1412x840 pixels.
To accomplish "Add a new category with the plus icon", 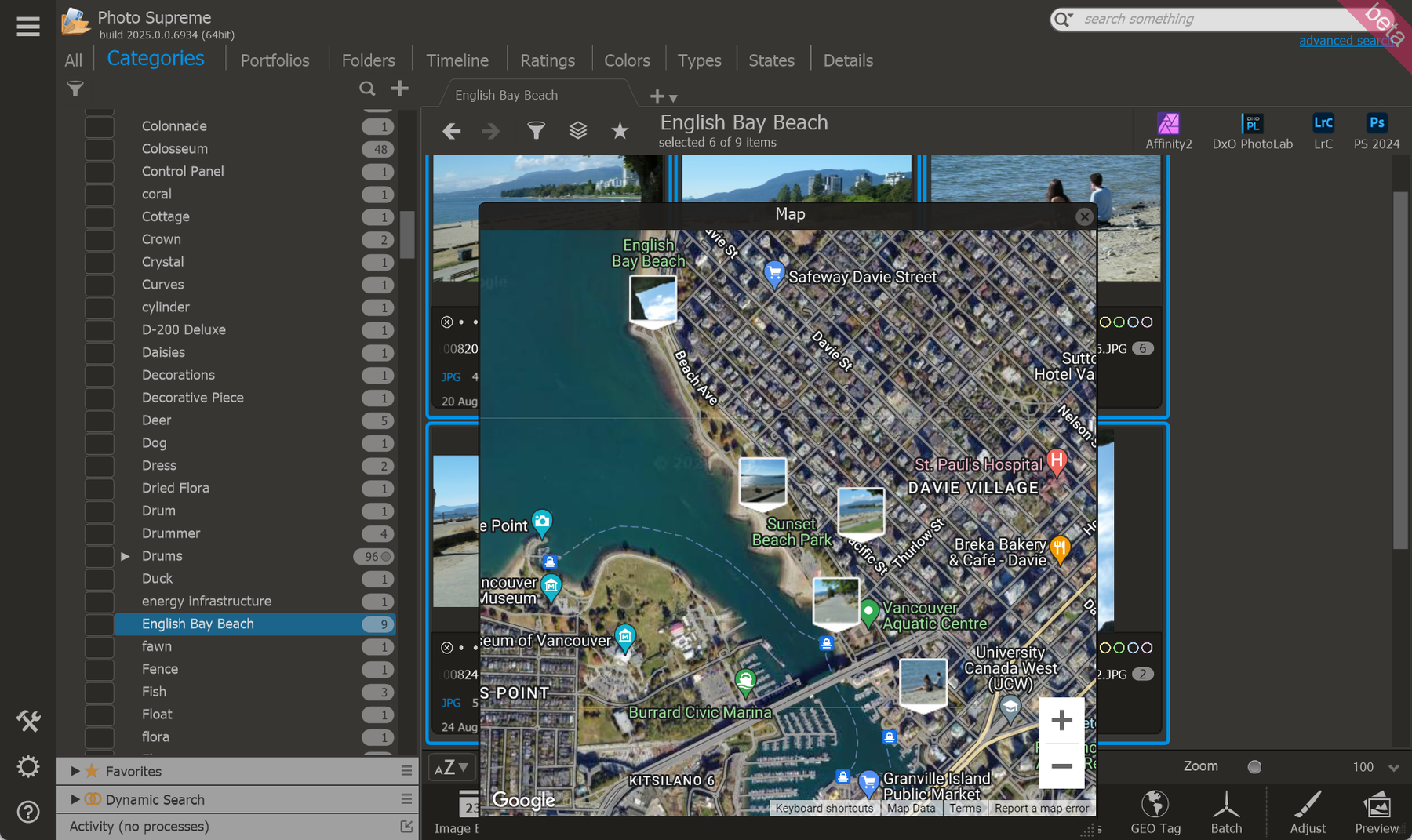I will coord(400,89).
